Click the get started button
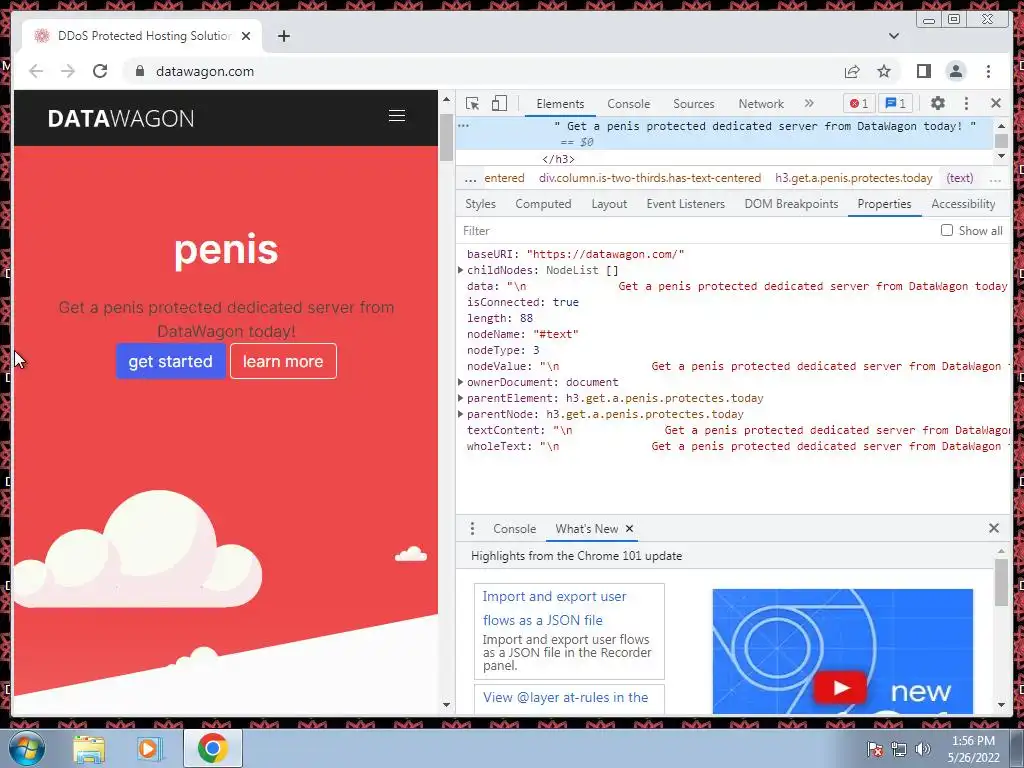The image size is (1024, 768). click(170, 361)
